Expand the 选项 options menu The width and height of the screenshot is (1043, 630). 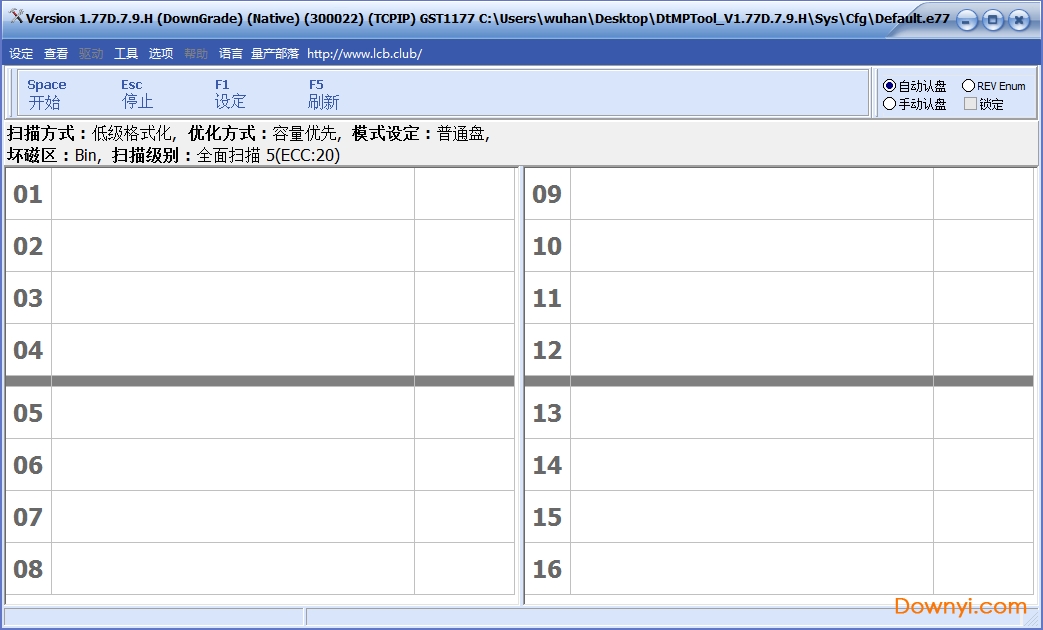161,54
